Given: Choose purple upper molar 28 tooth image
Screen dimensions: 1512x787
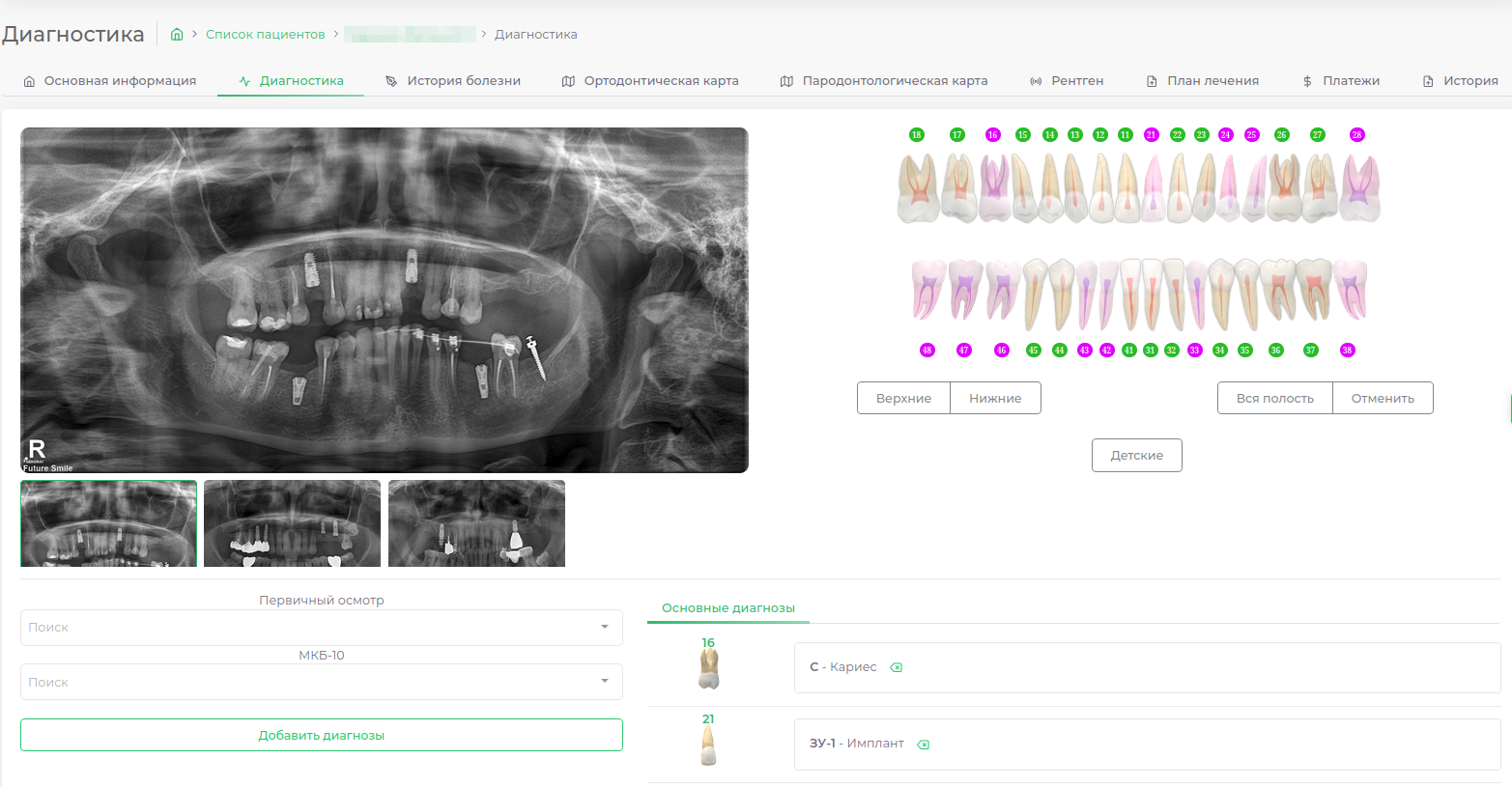Looking at the screenshot, I should point(1359,187).
